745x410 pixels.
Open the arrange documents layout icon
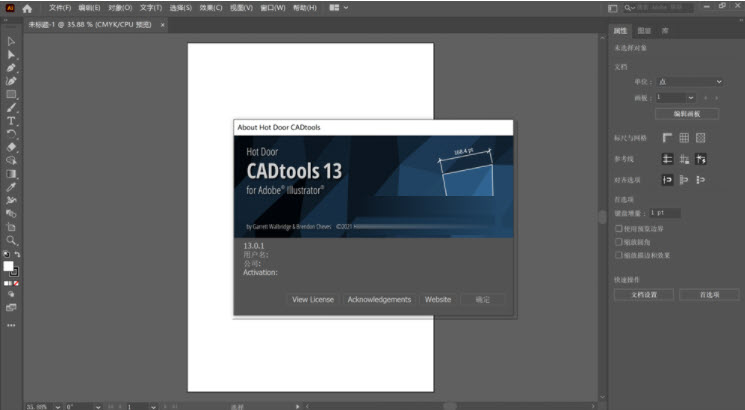[334, 8]
